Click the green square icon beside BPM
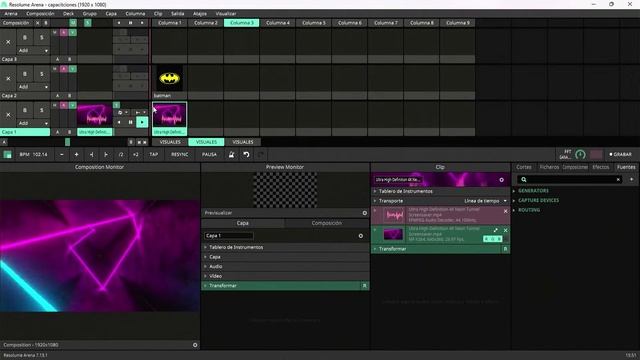The image size is (640, 360). pos(7,154)
